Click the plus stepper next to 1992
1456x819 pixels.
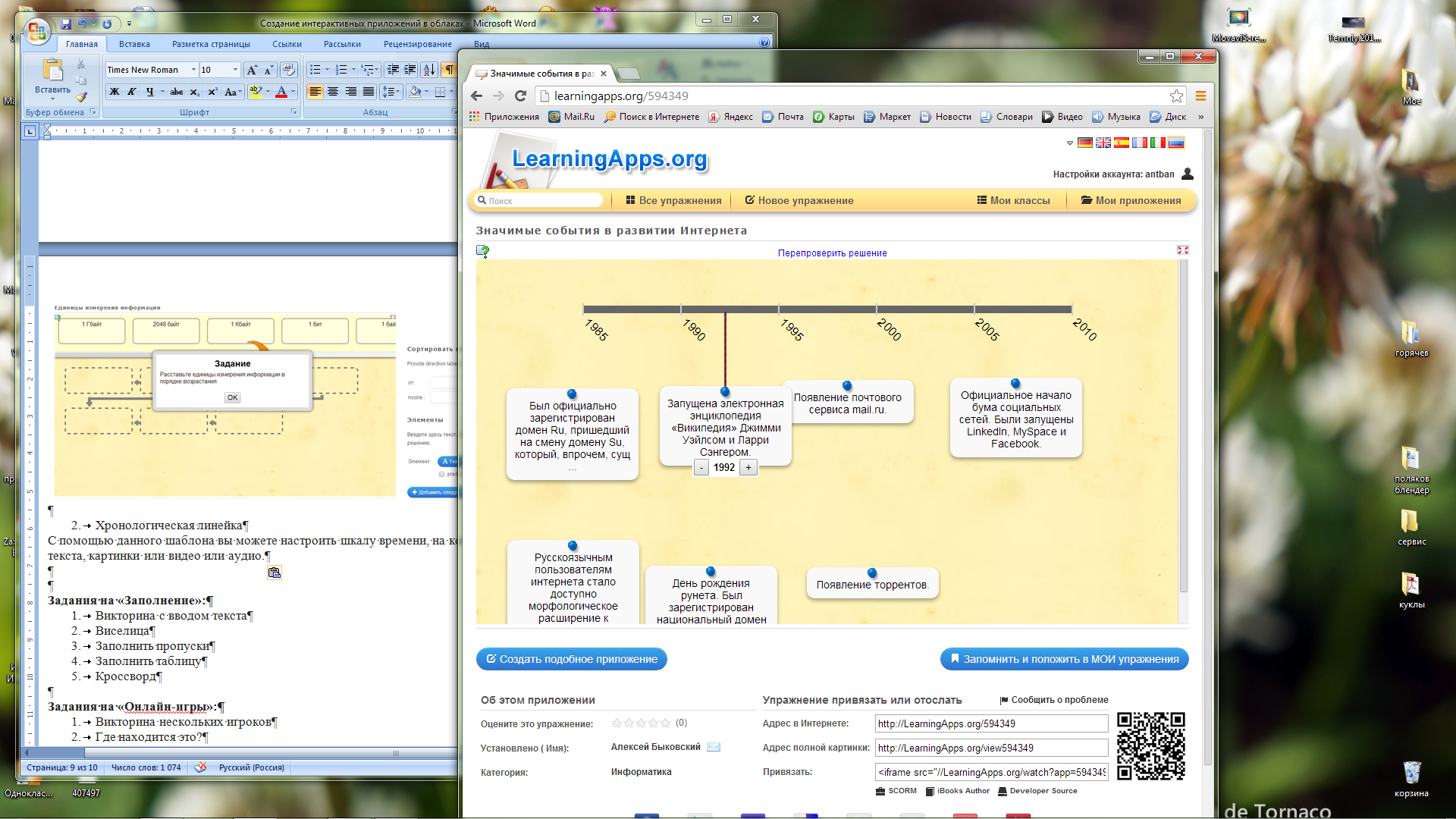(x=748, y=467)
